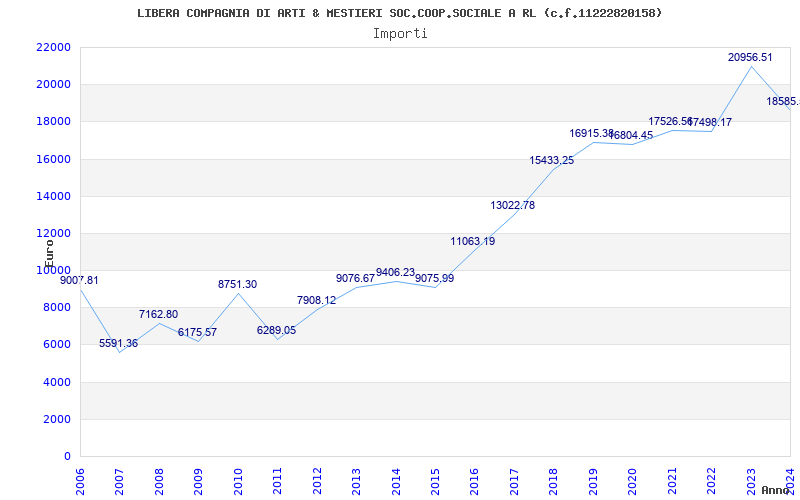Click the data label 16804.45

click(631, 135)
